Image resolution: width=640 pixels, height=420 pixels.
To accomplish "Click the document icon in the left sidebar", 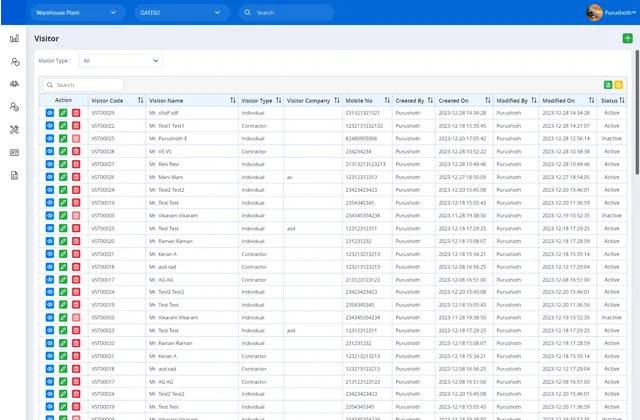I will pos(14,175).
